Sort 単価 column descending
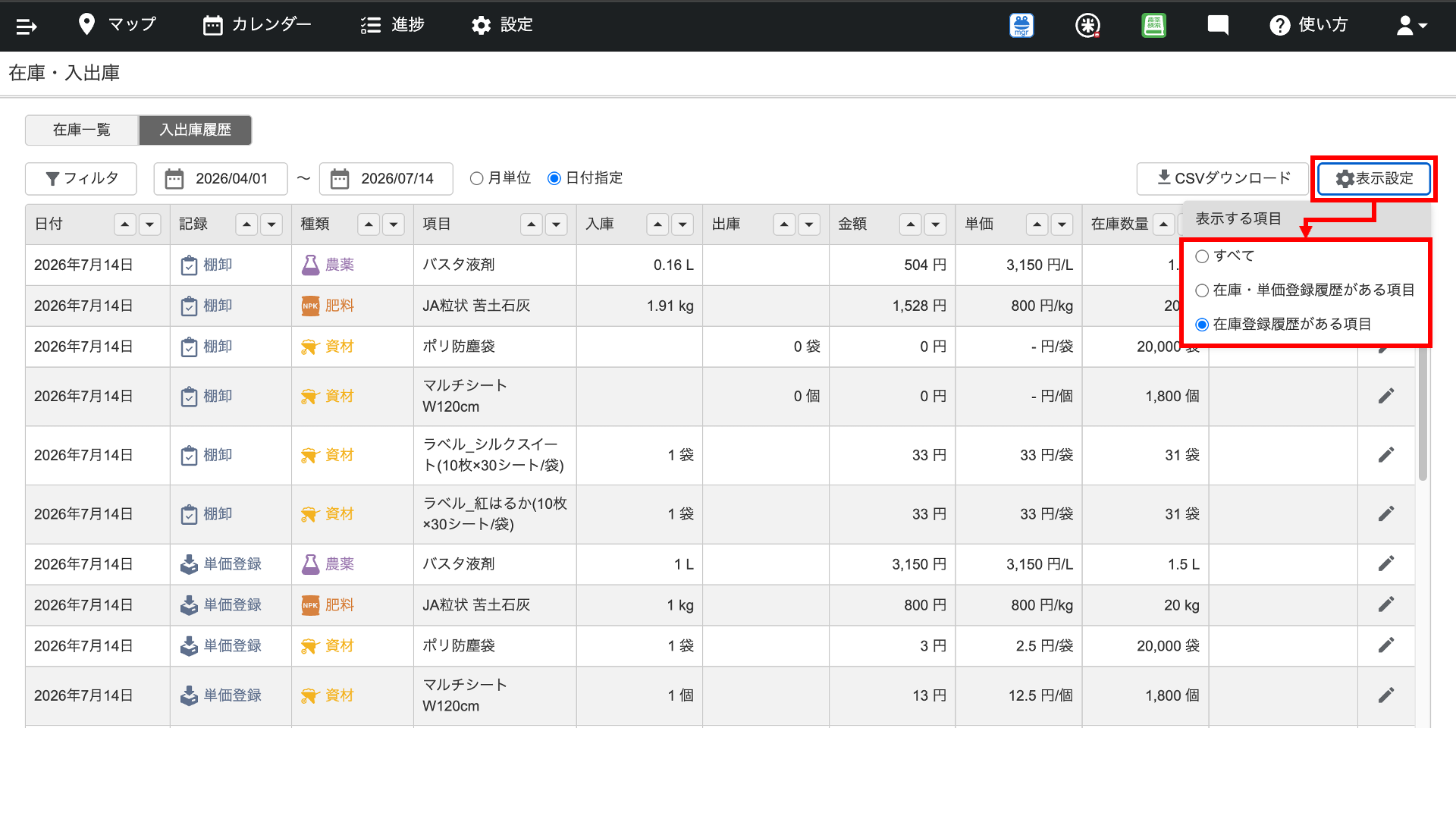 click(x=1062, y=224)
